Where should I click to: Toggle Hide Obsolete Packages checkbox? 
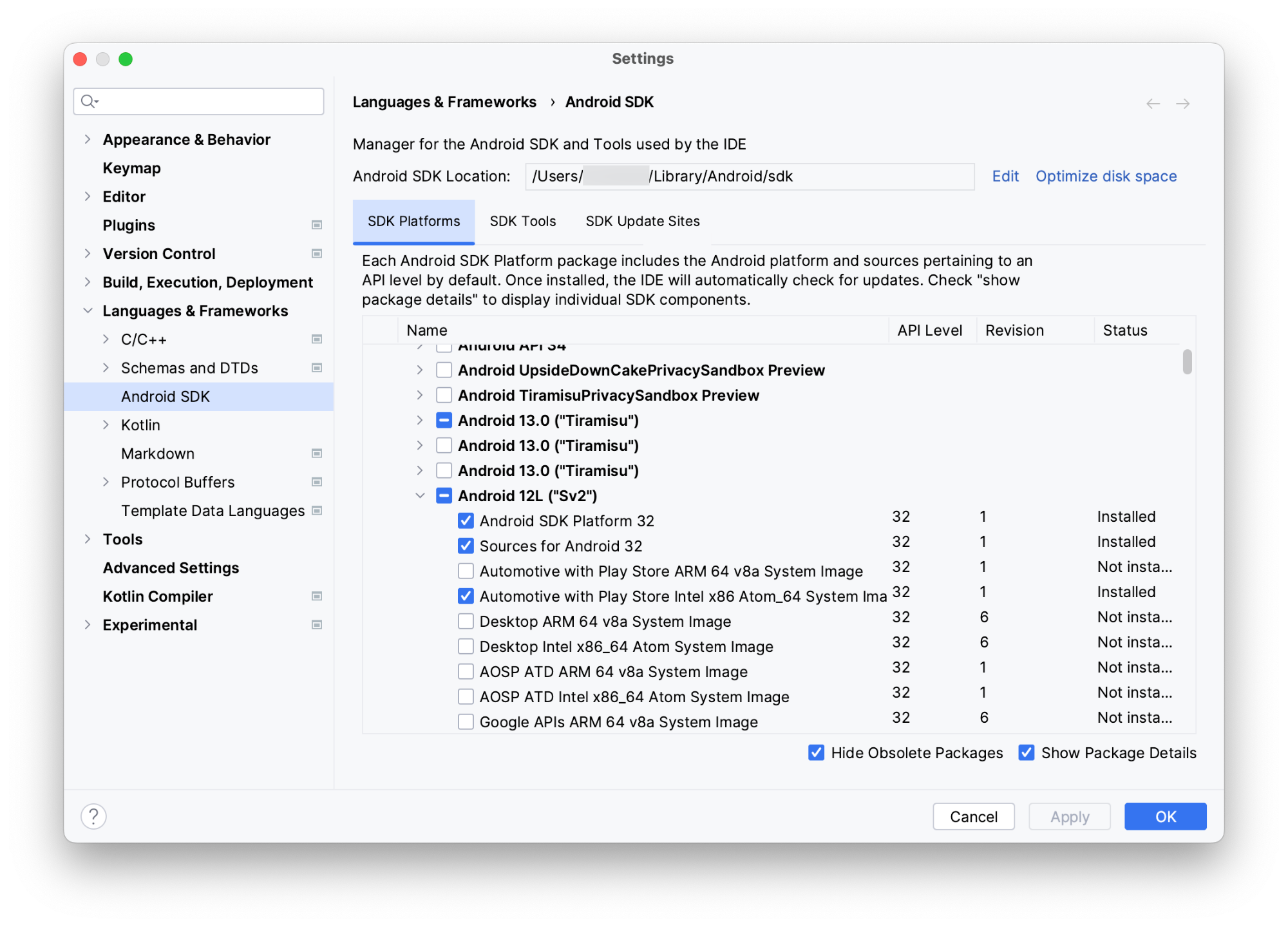coord(817,753)
